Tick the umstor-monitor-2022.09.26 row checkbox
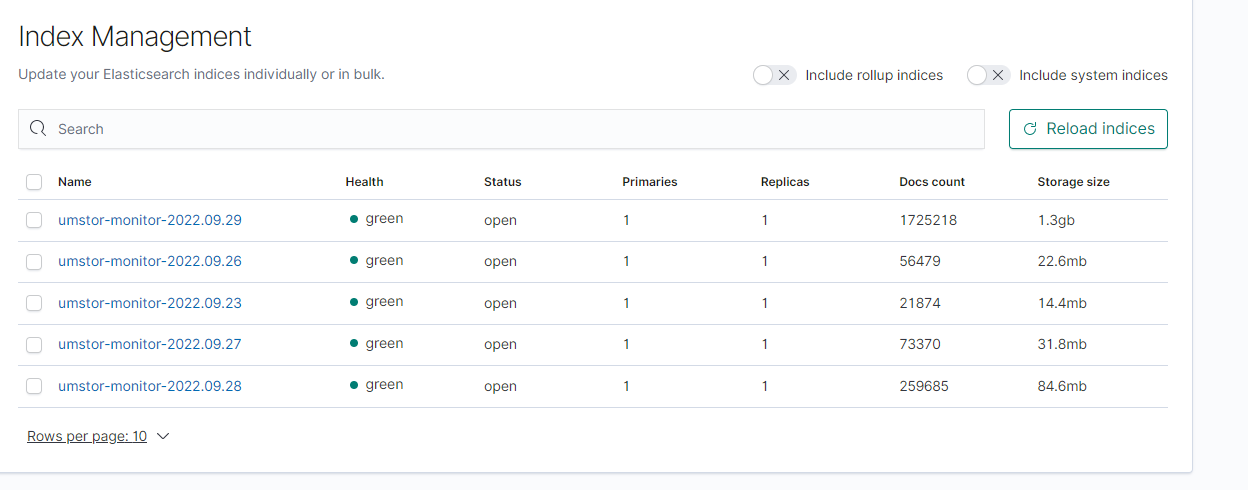The image size is (1248, 490). [34, 262]
